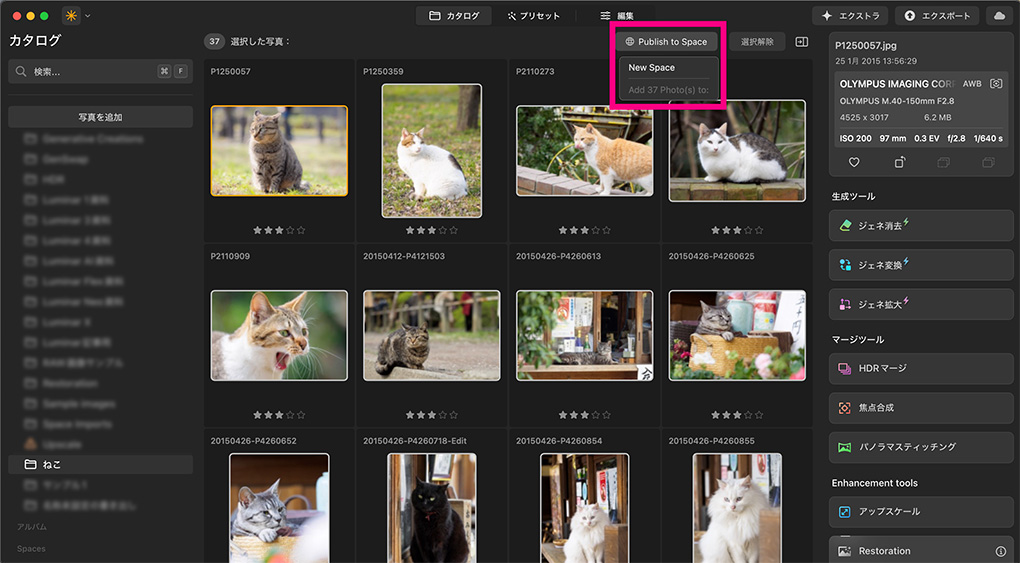This screenshot has width=1020, height=563.
Task: Select the 20150412-P4121503 thumbnail
Action: pos(432,335)
